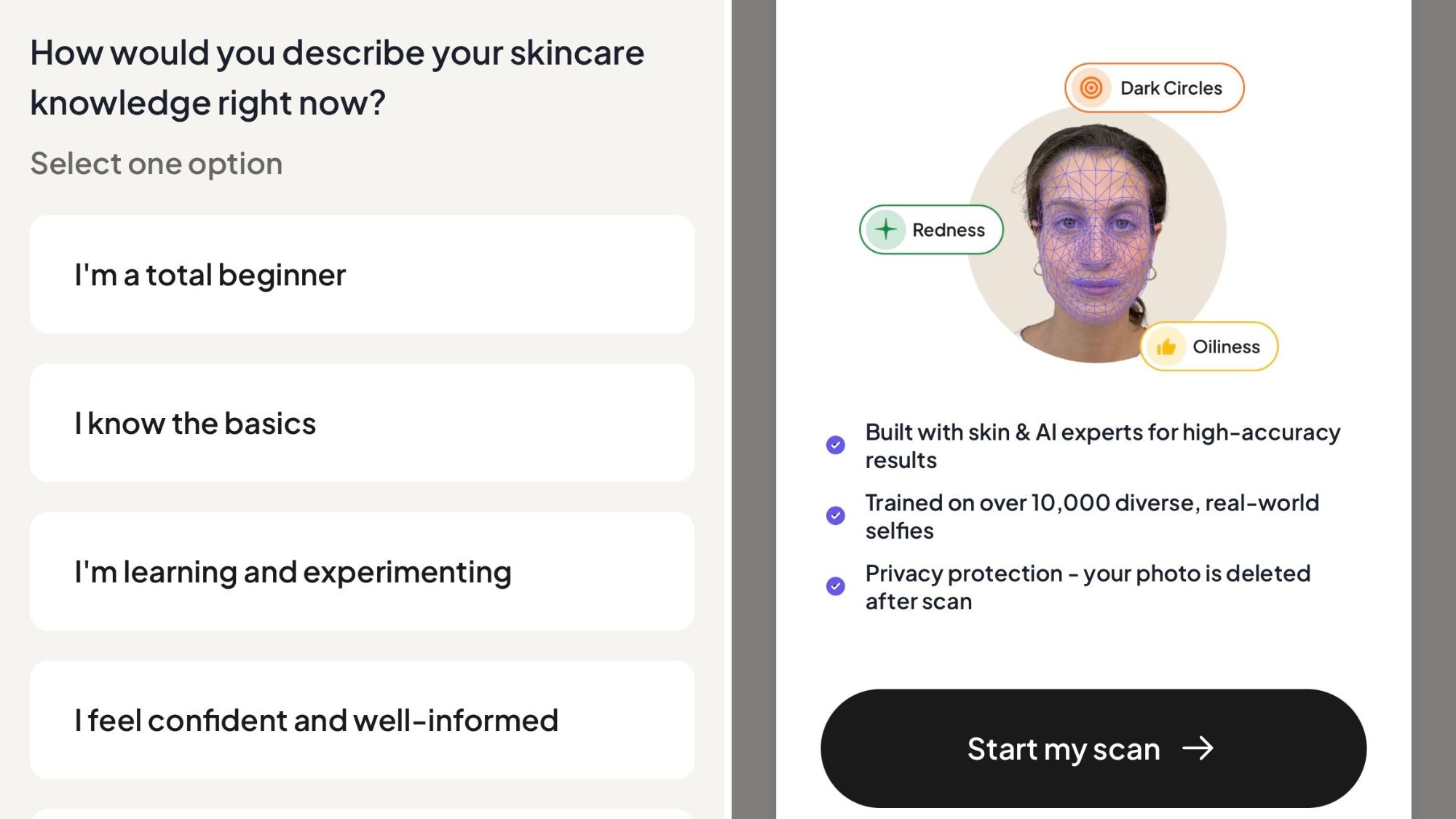The image size is (1456, 819).
Task: Click the green sparkle icon beside Redness
Action: coord(885,229)
